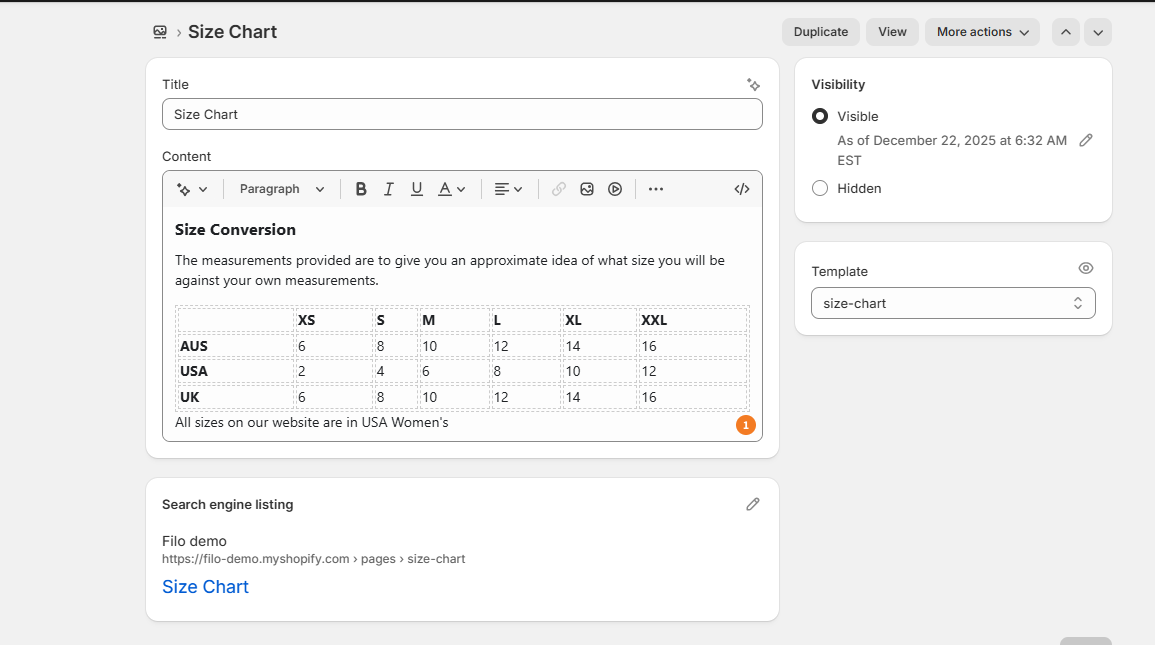Toggle bold formatting in the content editor

361,189
